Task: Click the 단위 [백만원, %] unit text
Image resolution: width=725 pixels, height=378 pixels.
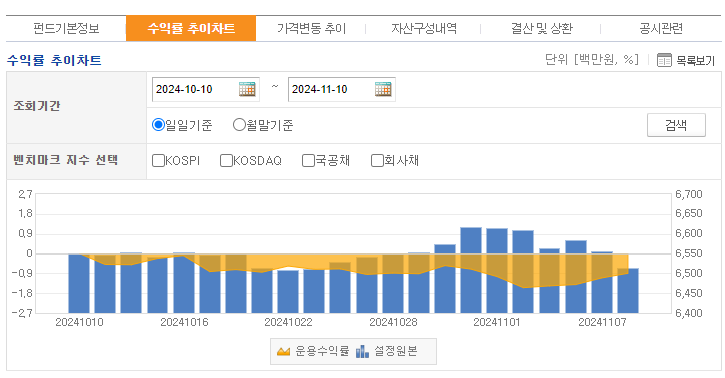Action: click(591, 60)
